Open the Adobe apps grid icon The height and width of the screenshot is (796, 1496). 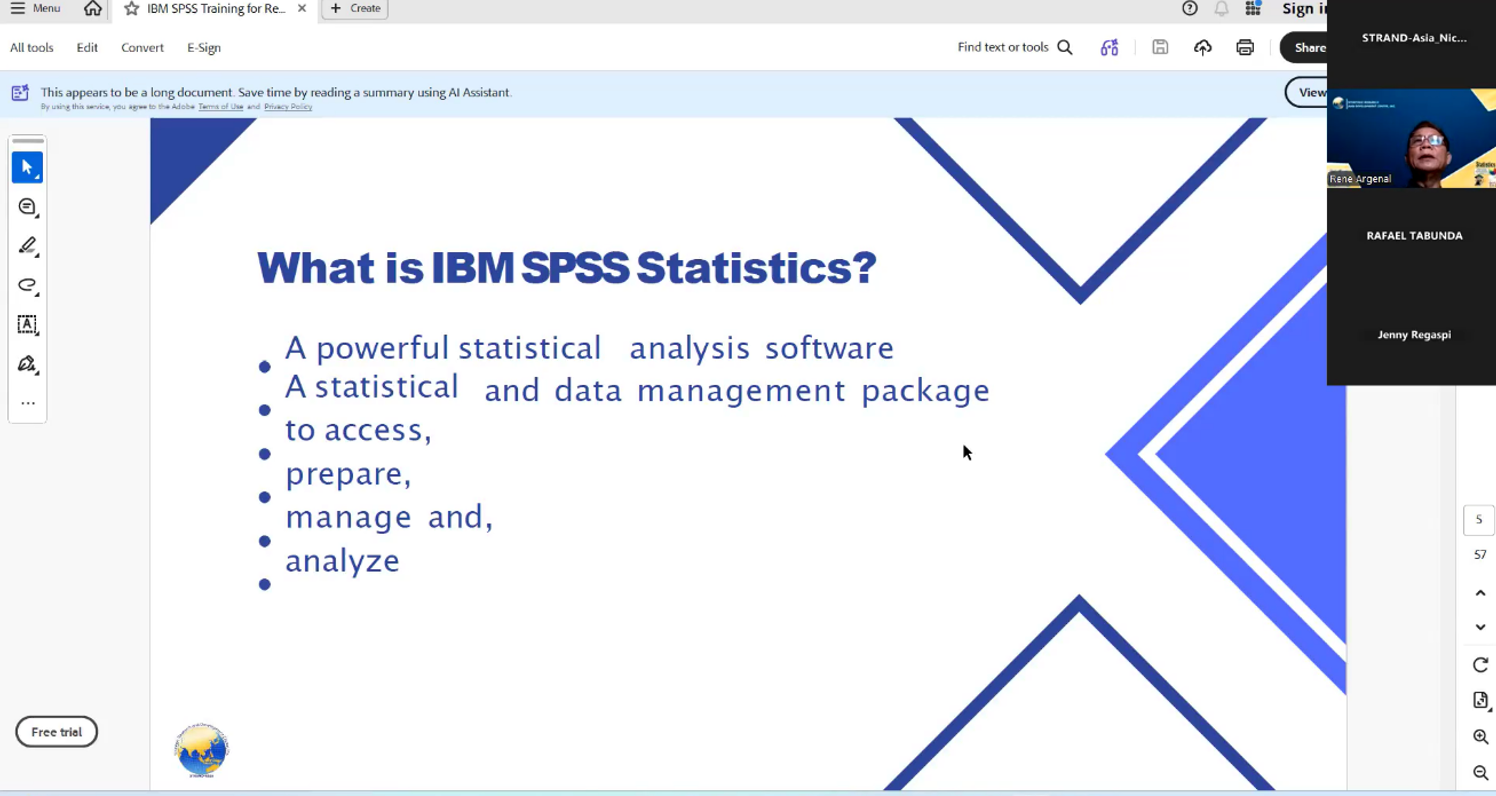(1253, 9)
